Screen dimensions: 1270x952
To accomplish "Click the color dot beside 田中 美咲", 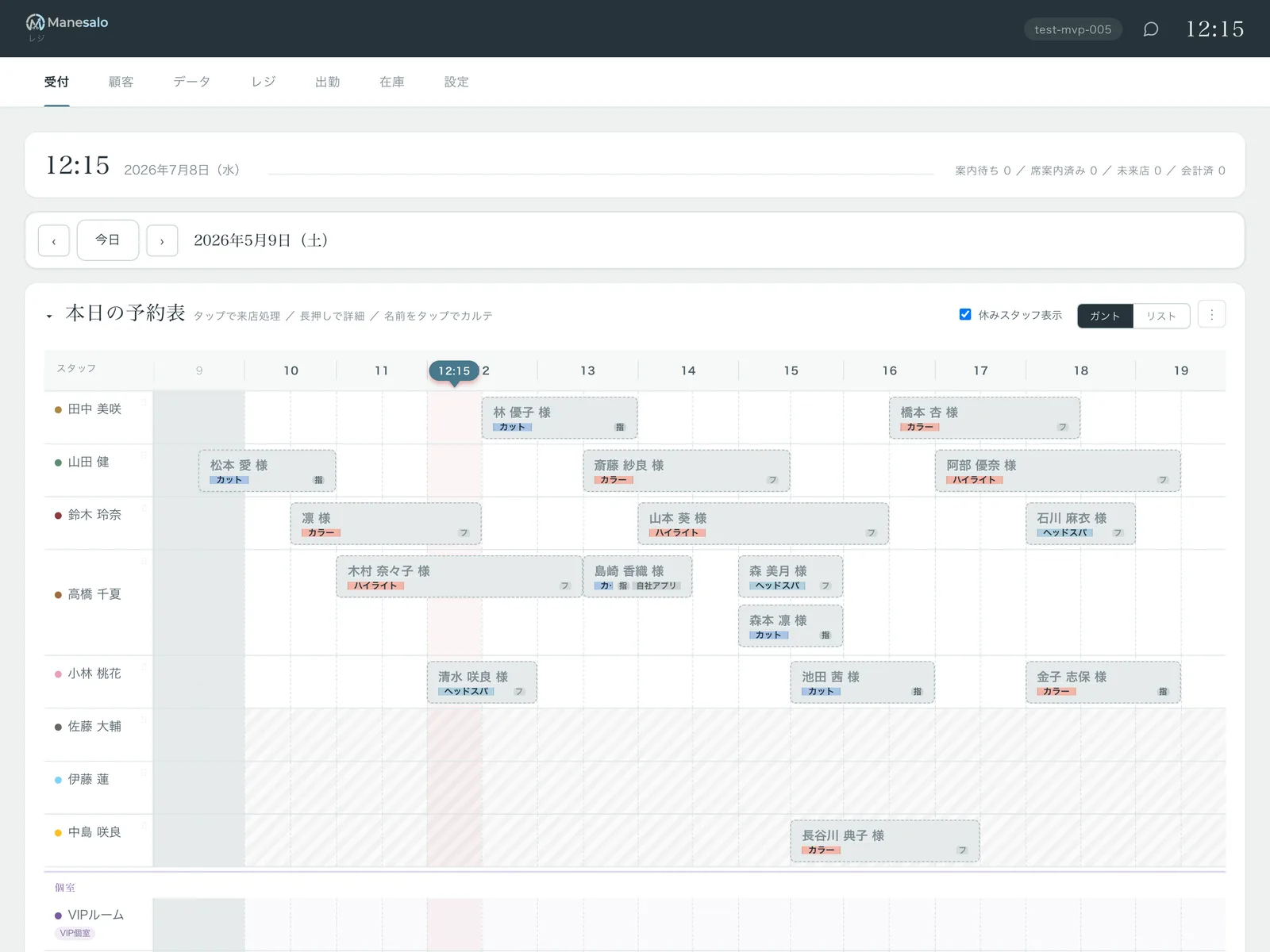I will (58, 410).
